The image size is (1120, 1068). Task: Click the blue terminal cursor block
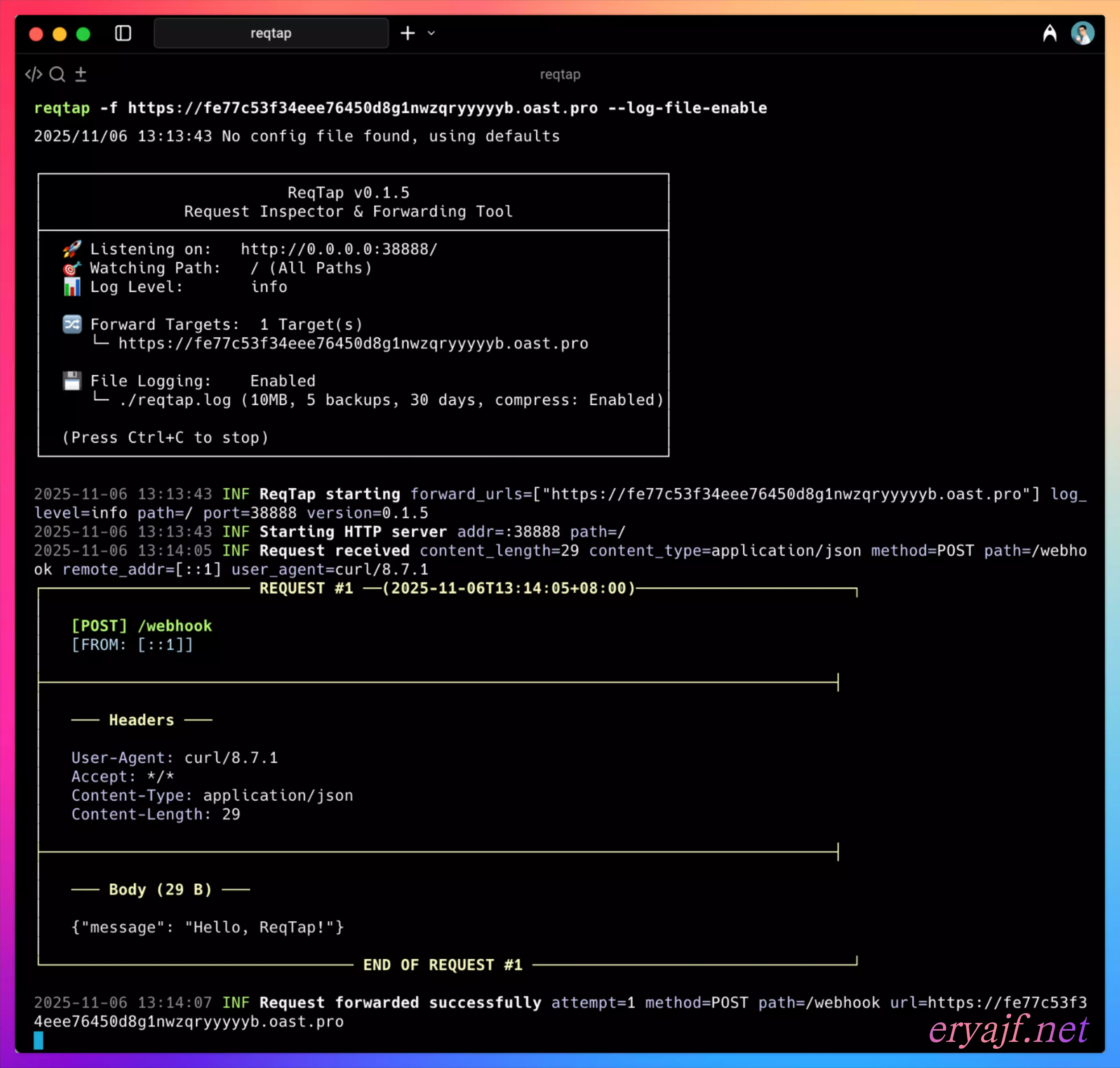[x=38, y=1040]
